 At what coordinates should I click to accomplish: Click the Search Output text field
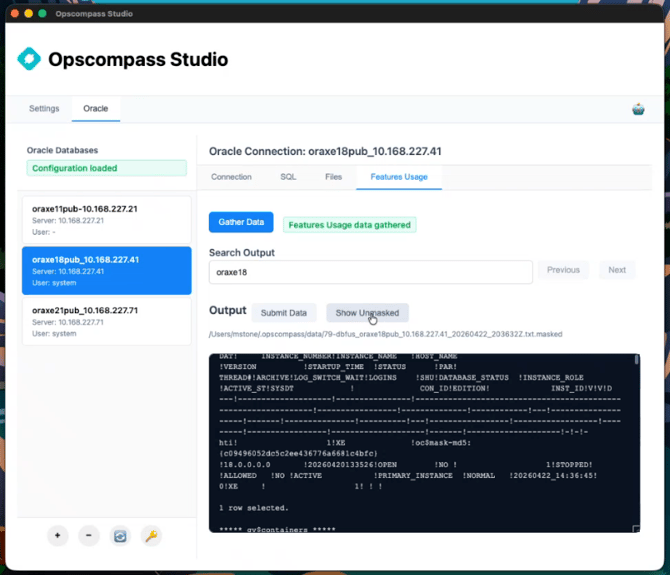click(x=370, y=271)
